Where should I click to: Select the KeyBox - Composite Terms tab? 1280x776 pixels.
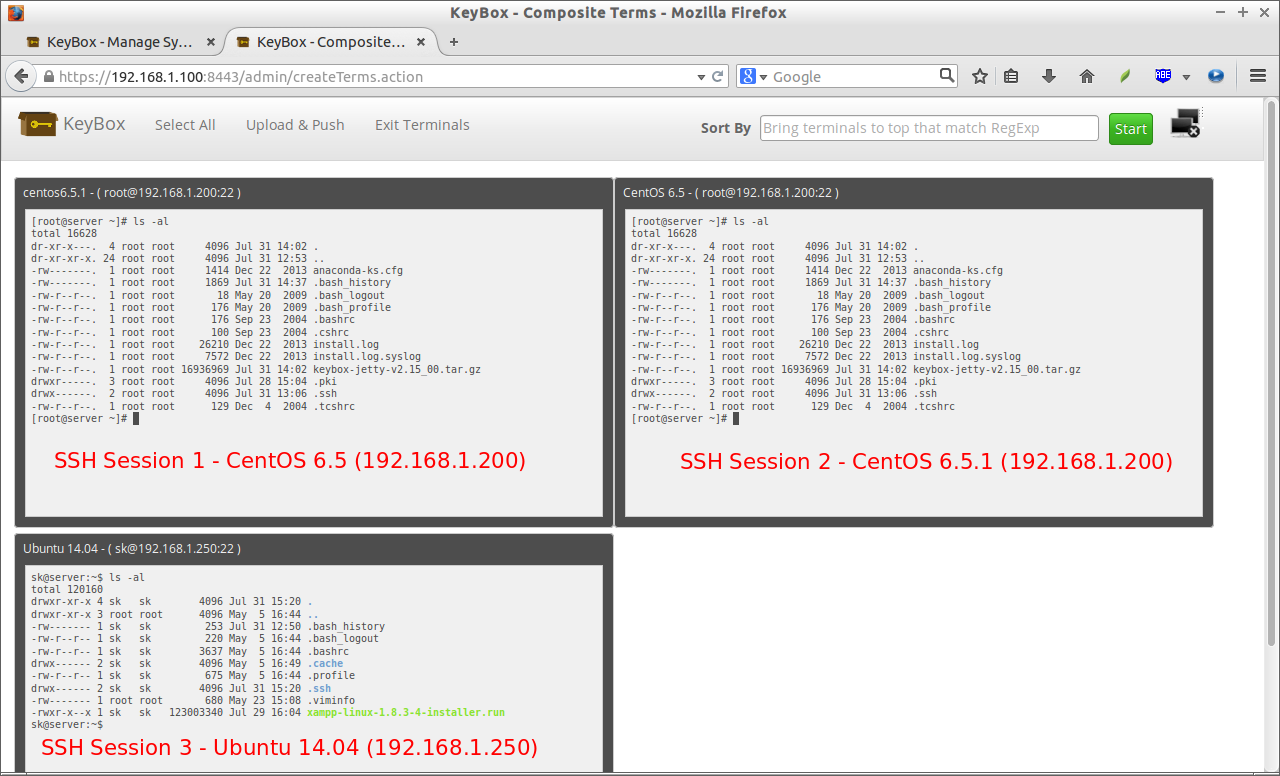pyautogui.click(x=330, y=42)
